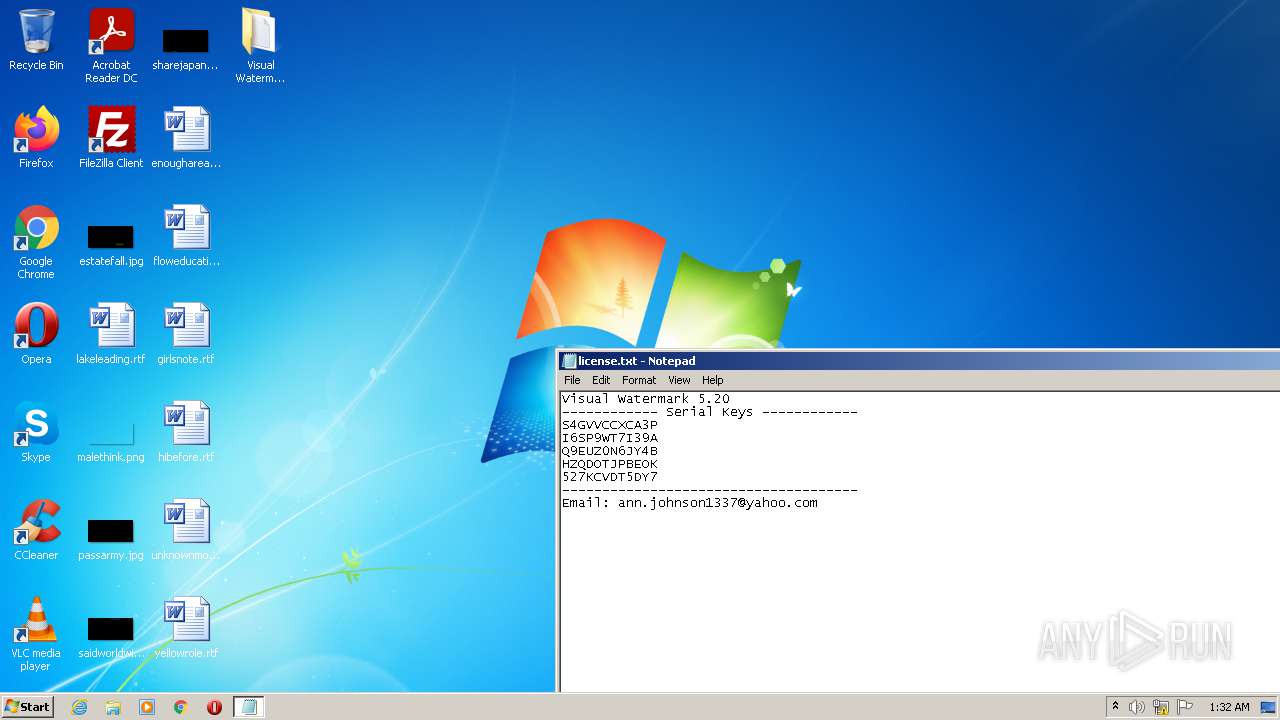The width and height of the screenshot is (1280, 720).
Task: Select enougharea document icon
Action: 186,138
